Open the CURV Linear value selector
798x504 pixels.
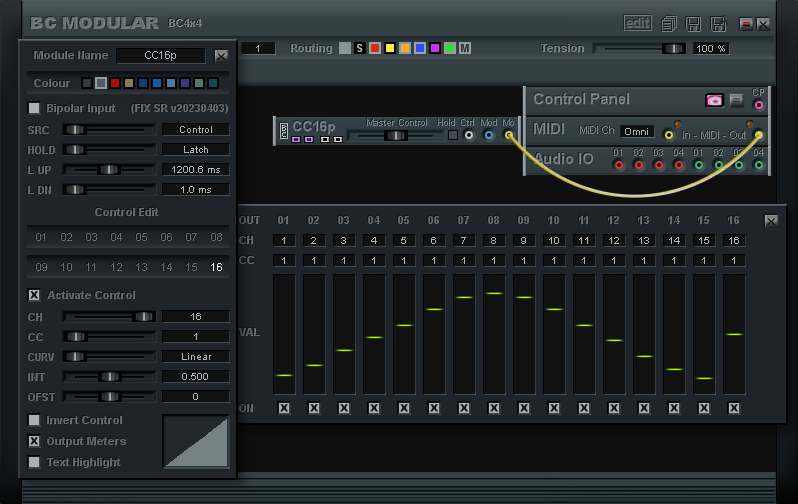[196, 356]
